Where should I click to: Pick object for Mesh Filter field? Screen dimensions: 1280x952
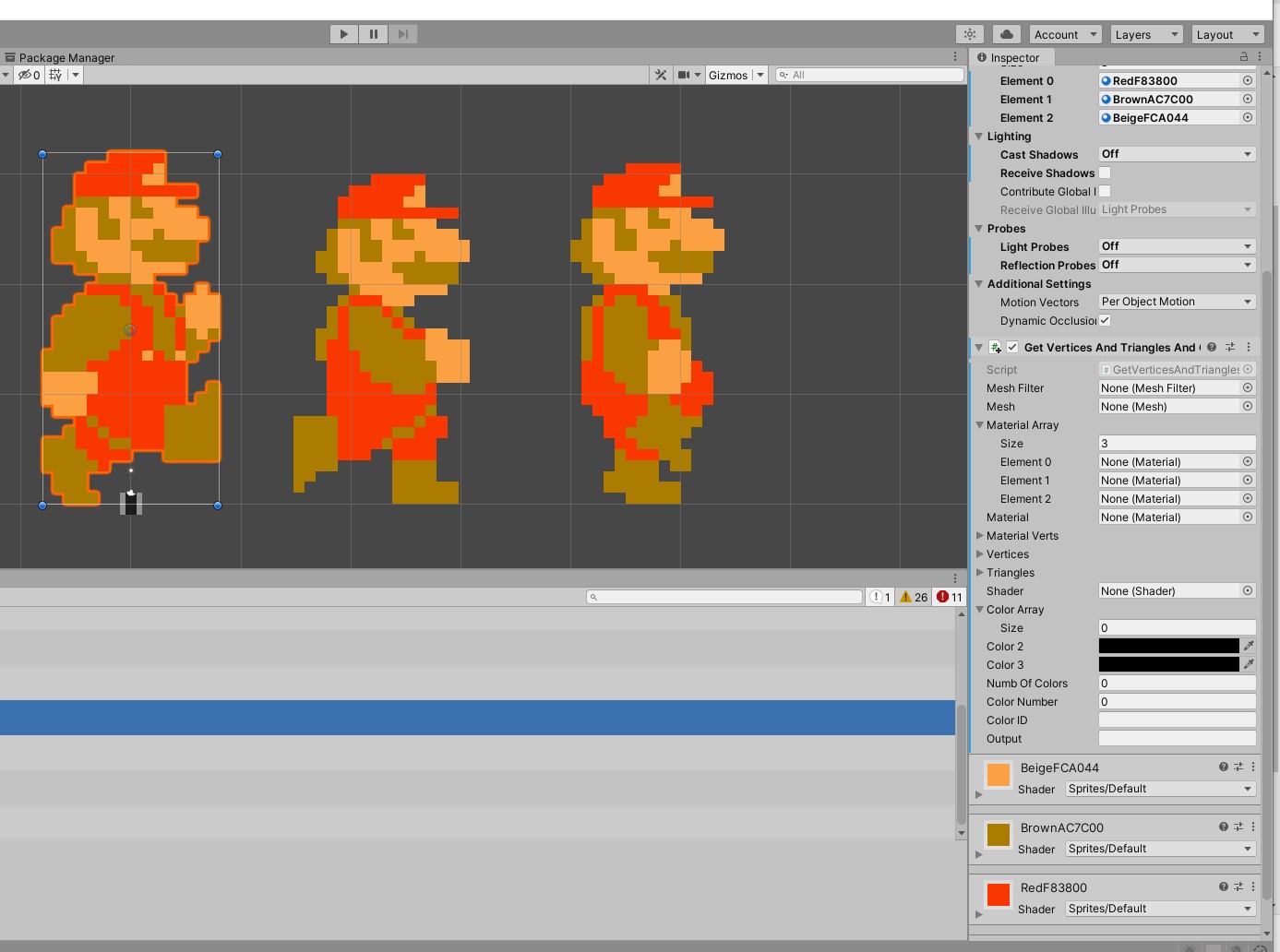tap(1248, 387)
